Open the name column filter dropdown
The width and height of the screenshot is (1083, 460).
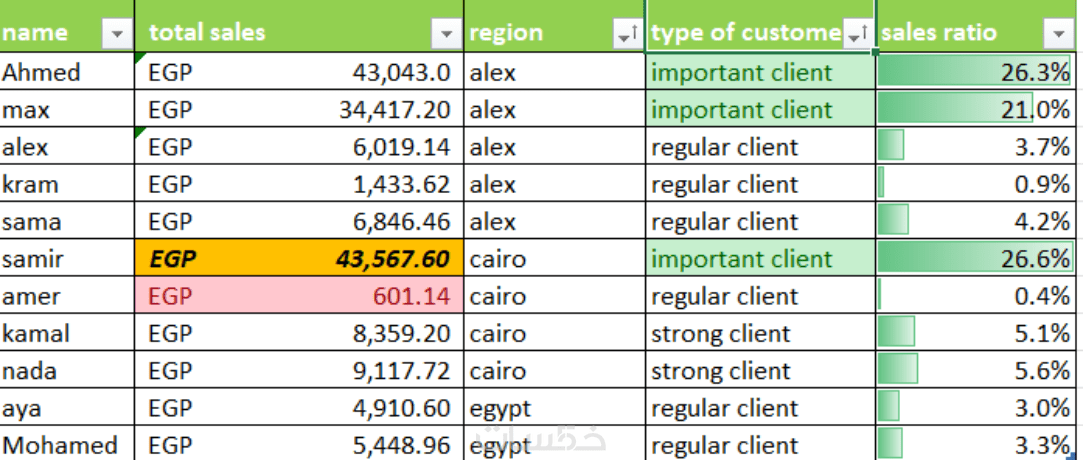[x=117, y=34]
